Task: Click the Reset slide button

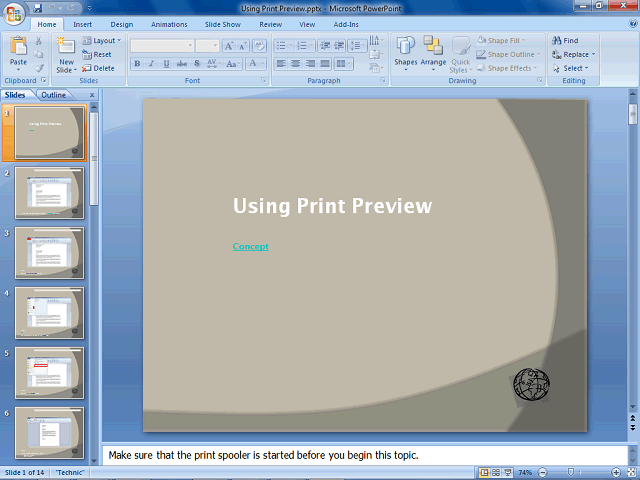Action: 97,54
